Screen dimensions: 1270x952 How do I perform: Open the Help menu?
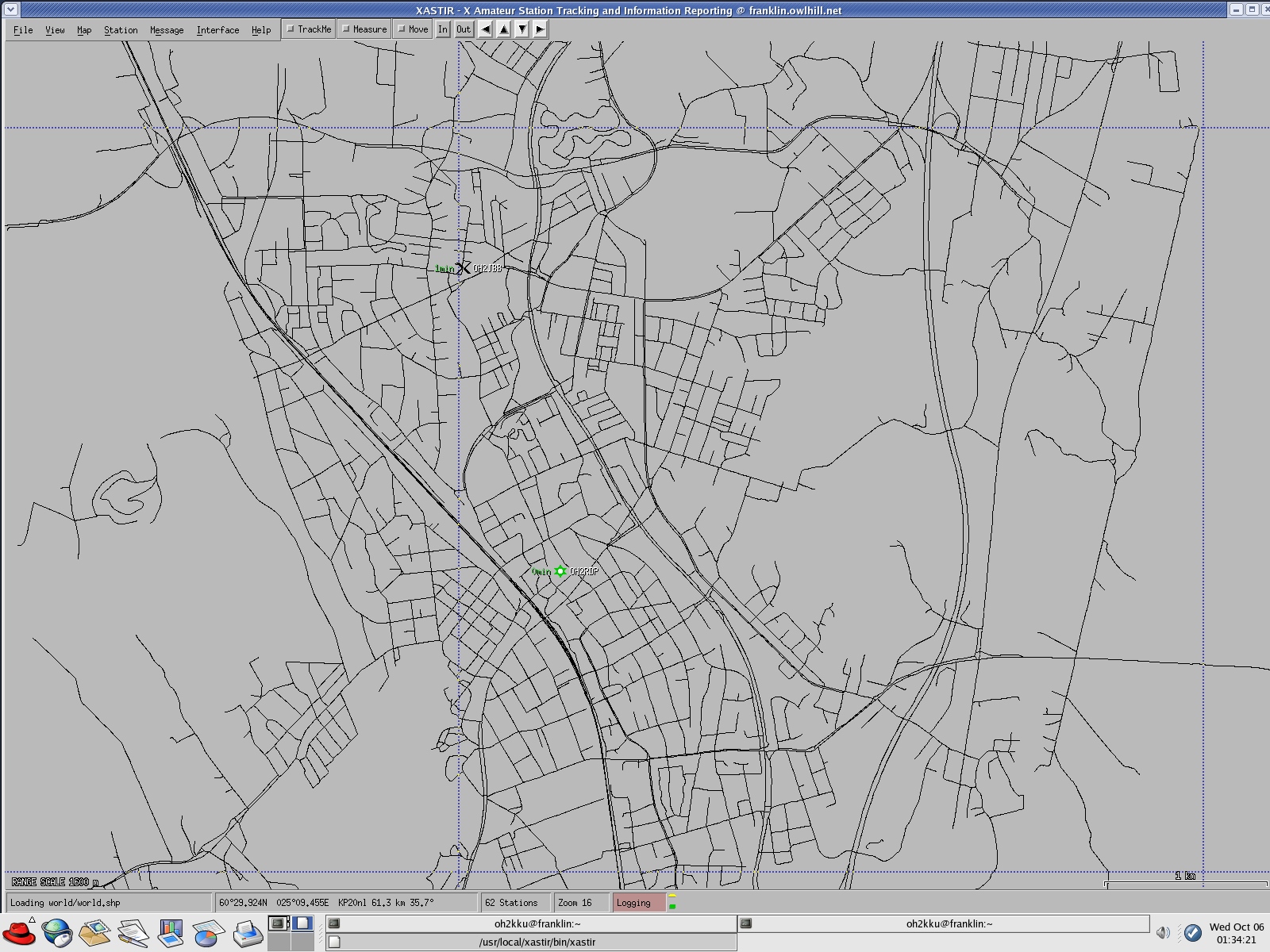click(x=261, y=30)
